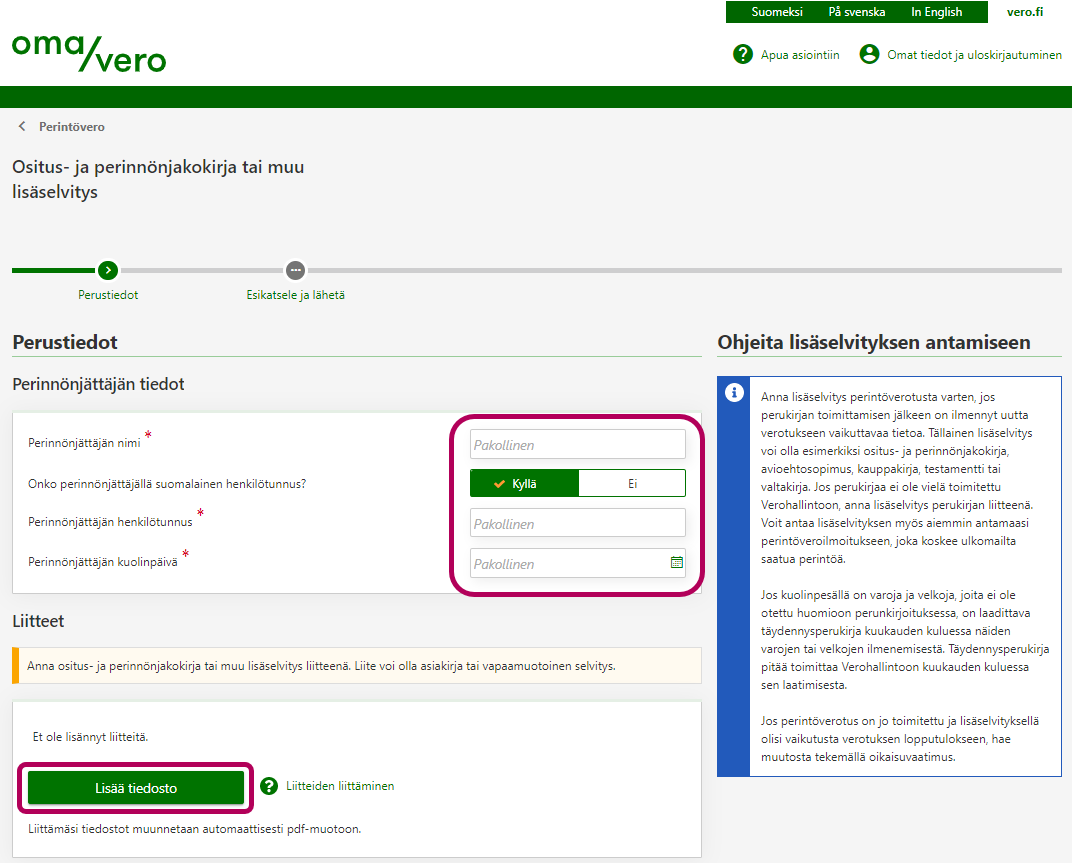Image resolution: width=1072 pixels, height=863 pixels.
Task: Go back using the Perintövero chevron
Action: pos(23,127)
